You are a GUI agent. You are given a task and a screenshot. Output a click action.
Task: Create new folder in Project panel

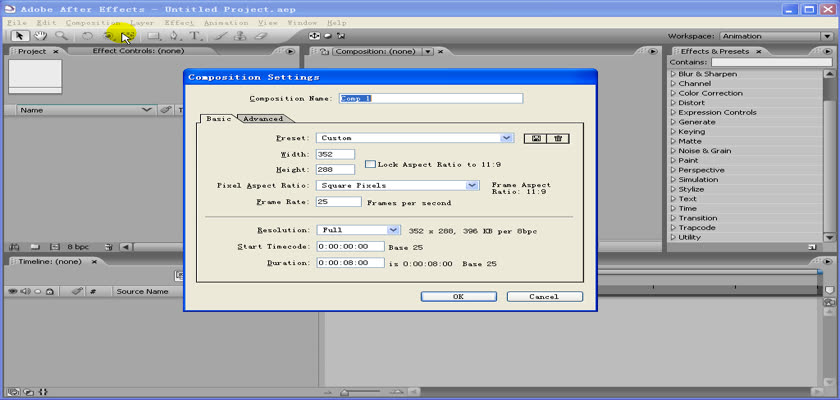35,247
